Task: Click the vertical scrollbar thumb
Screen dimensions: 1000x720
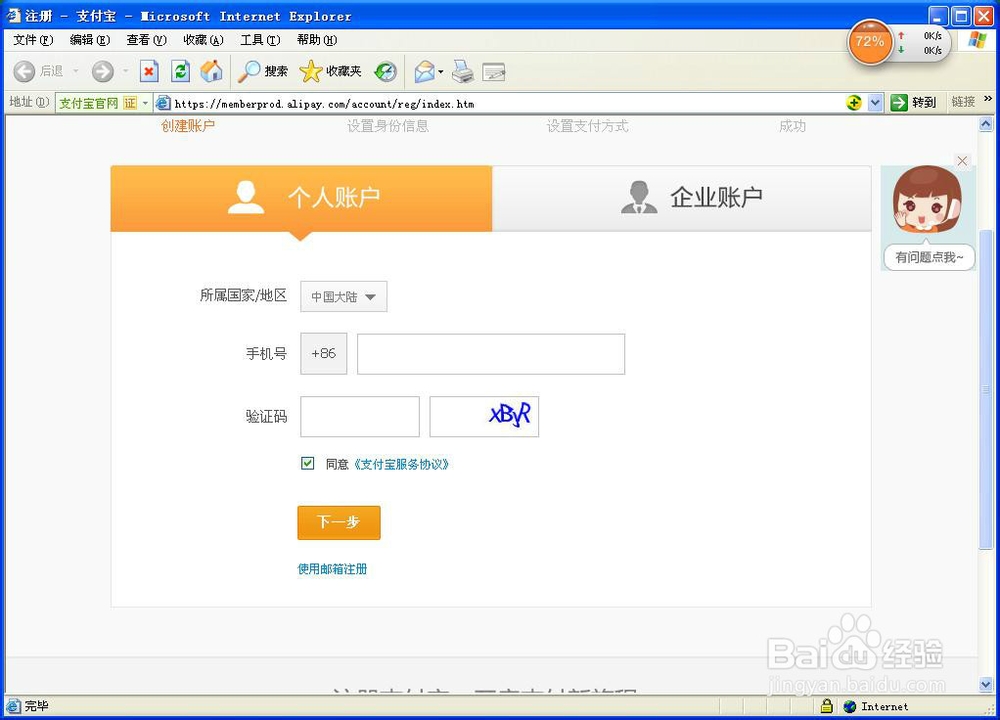Action: 986,389
